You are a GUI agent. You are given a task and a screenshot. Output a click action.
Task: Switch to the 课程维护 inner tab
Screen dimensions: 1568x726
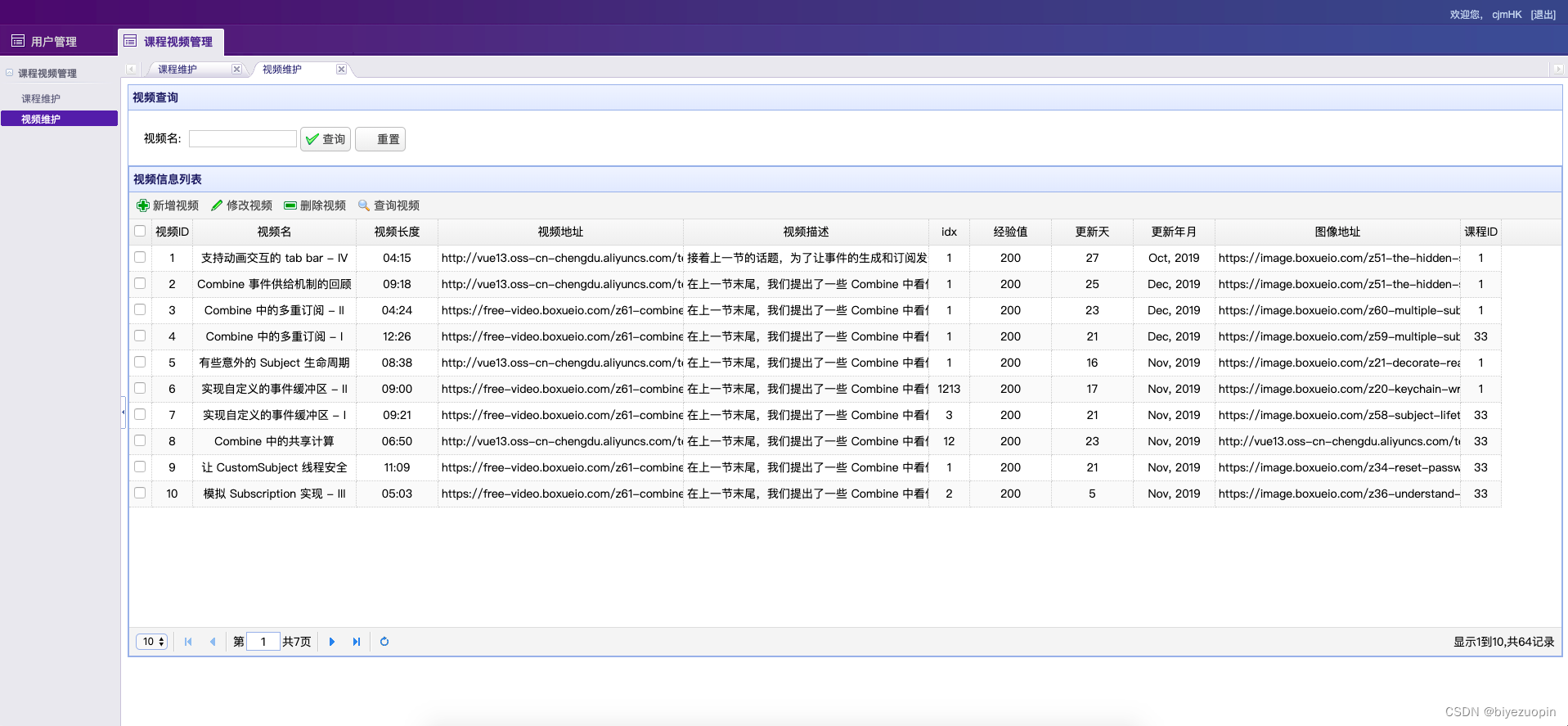pos(177,70)
